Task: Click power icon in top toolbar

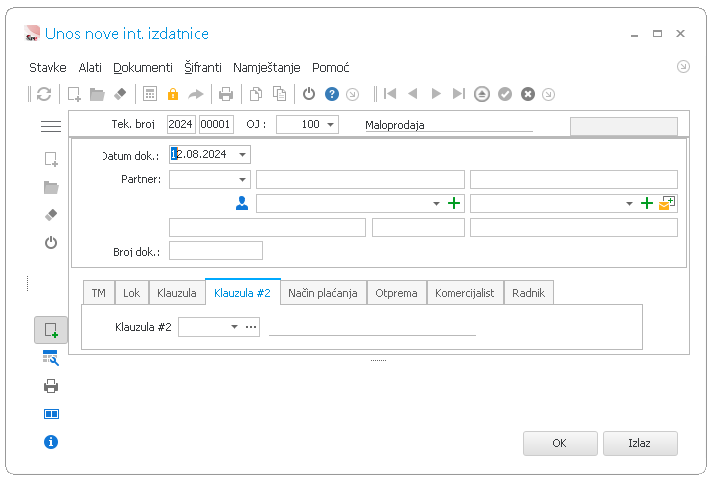Action: pos(309,94)
